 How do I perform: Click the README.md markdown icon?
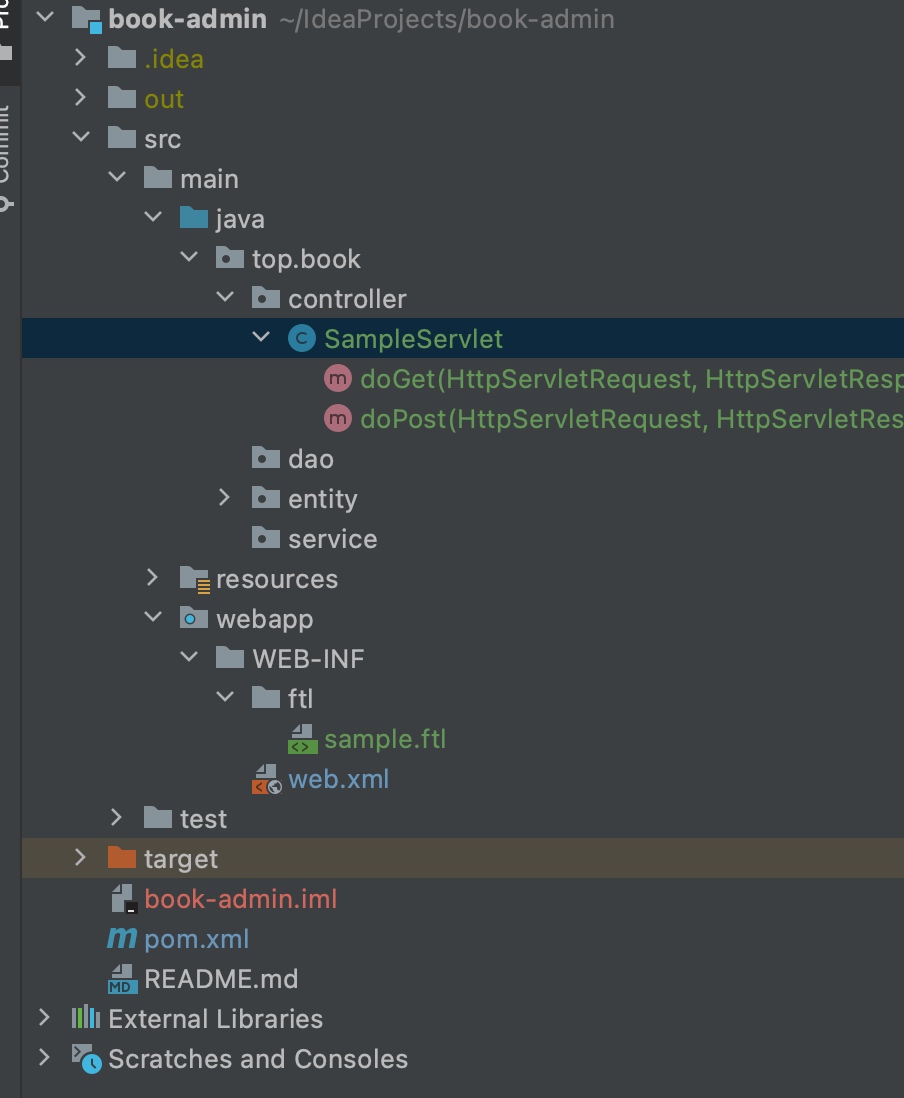tap(122, 979)
